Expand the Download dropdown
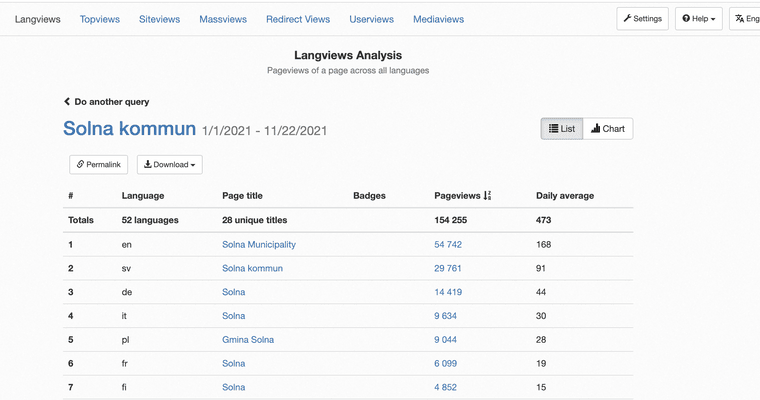 pyautogui.click(x=170, y=164)
